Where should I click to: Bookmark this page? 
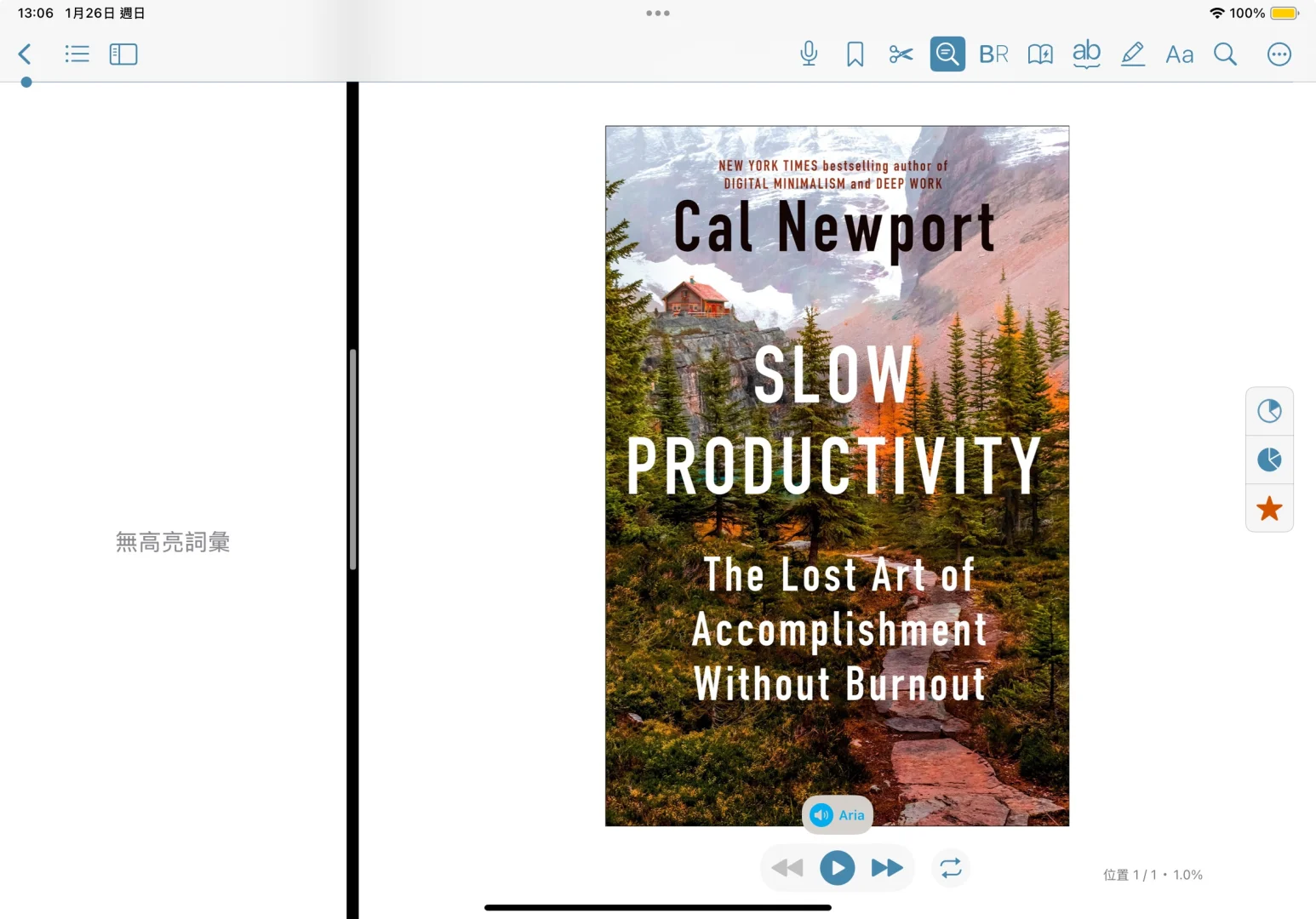pos(855,54)
